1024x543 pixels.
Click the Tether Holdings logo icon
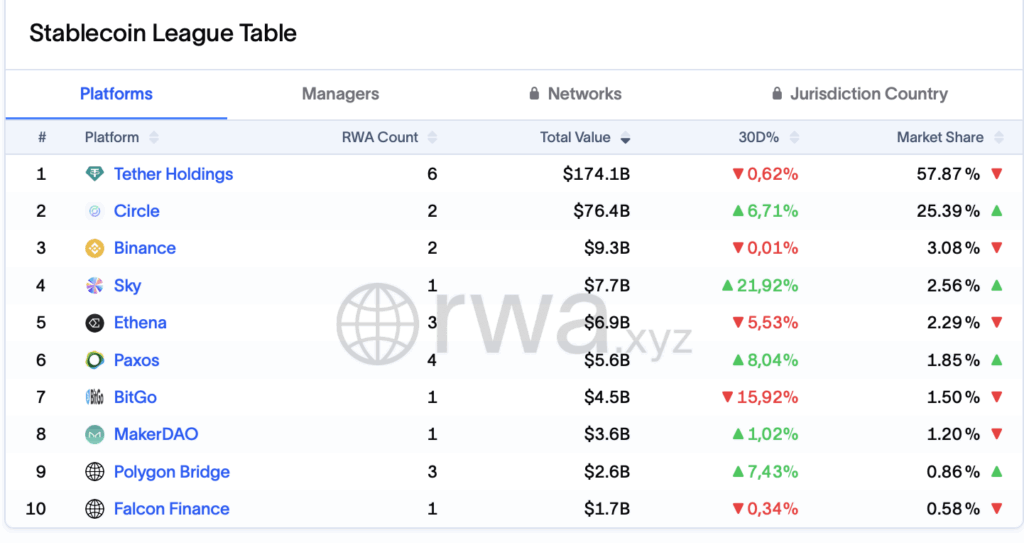point(95,174)
